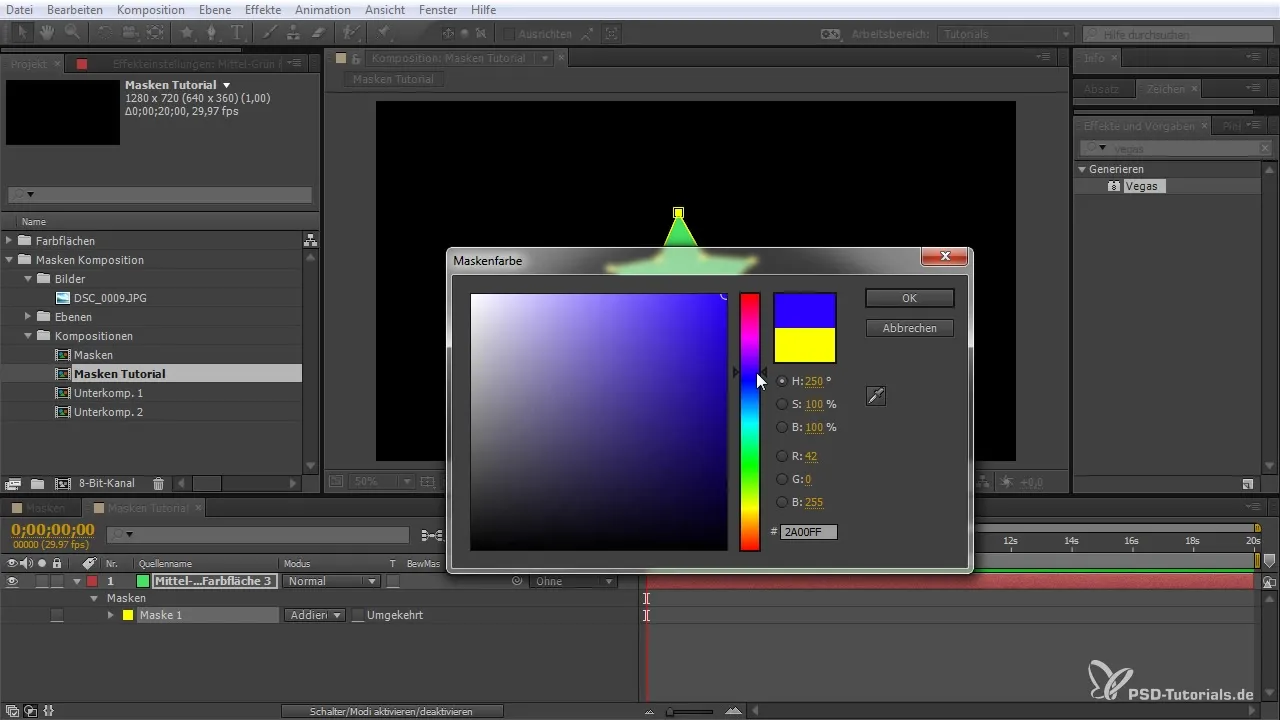The width and height of the screenshot is (1280, 720).
Task: Open Addieren mask mode dropdown
Action: pos(315,615)
